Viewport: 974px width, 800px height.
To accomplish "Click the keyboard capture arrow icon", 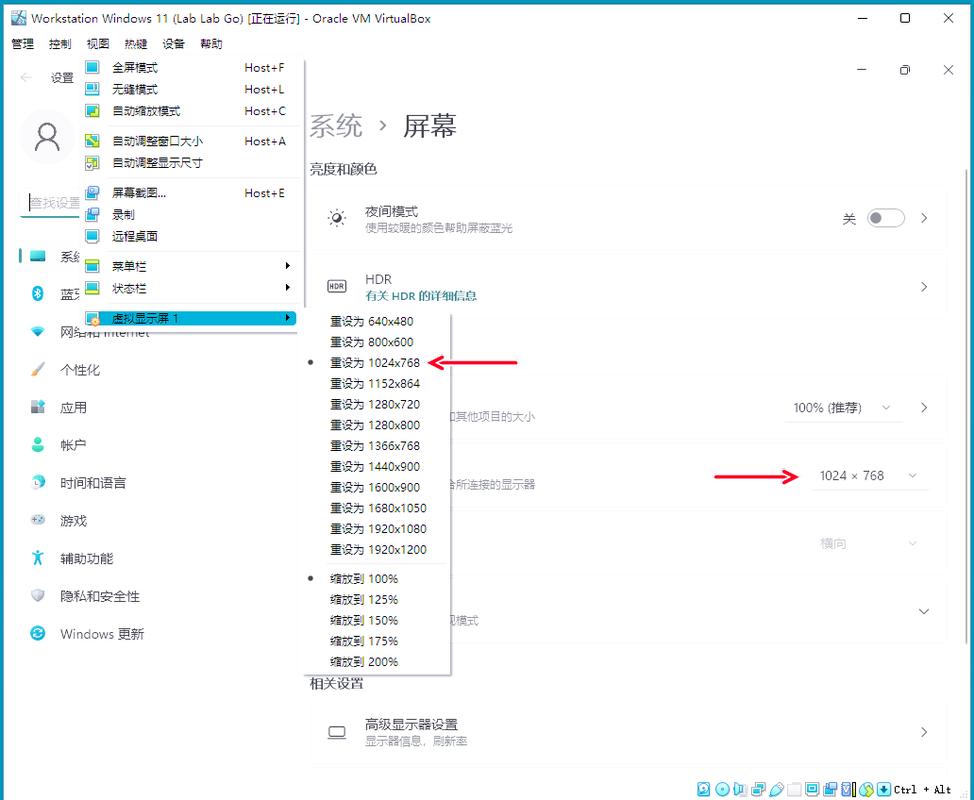I will pyautogui.click(x=883, y=789).
